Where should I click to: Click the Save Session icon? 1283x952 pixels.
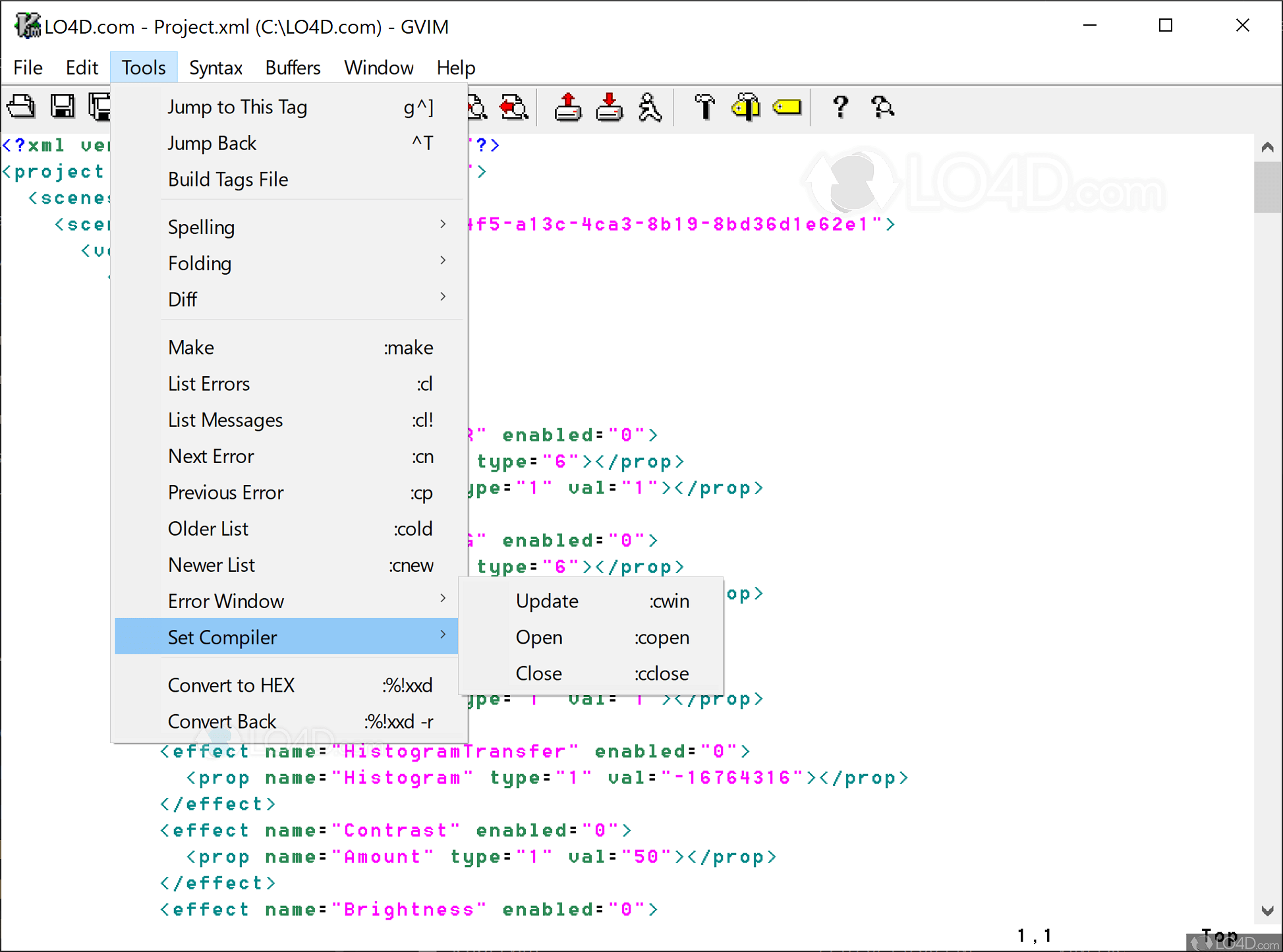(x=609, y=107)
